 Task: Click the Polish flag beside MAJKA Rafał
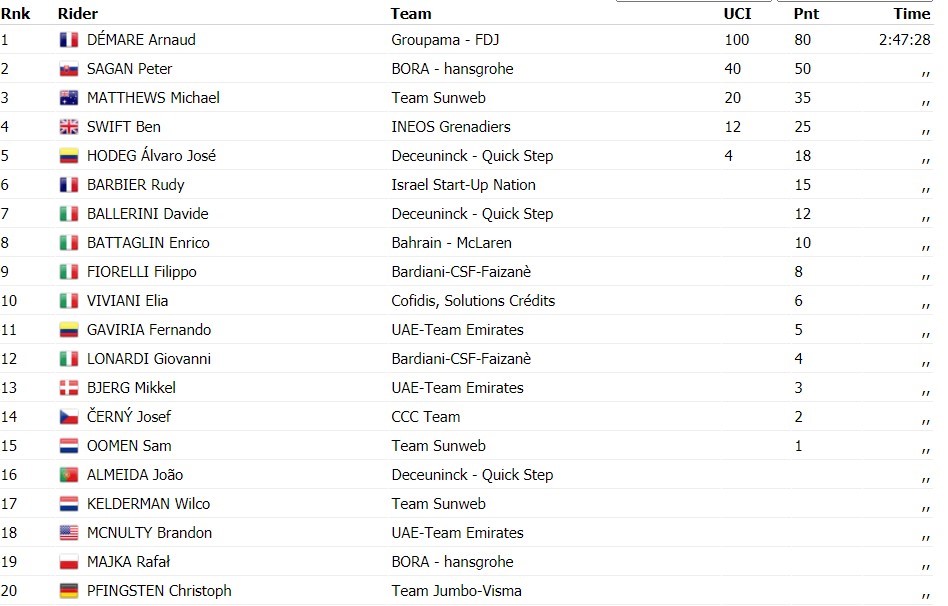(69, 562)
